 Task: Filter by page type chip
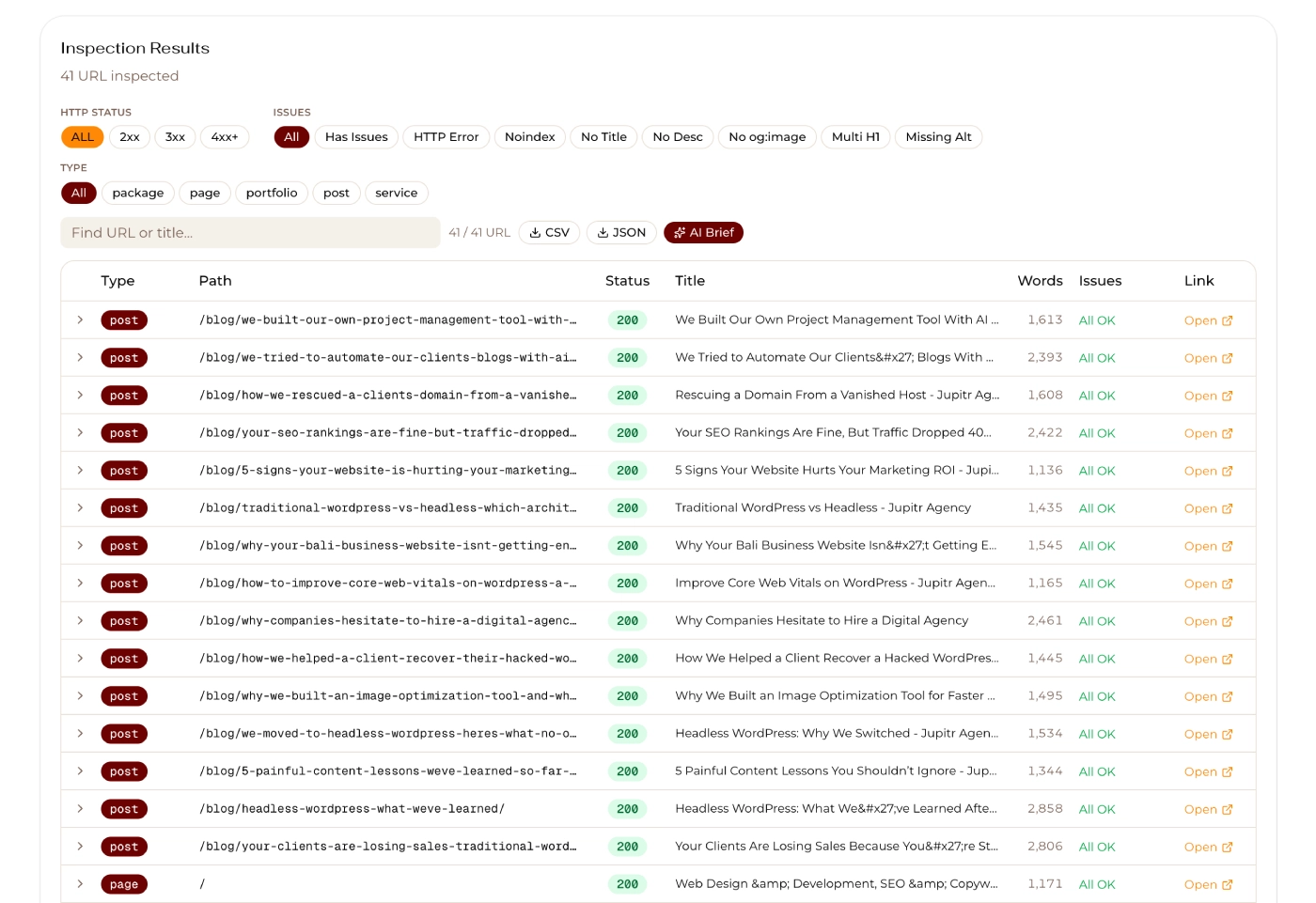[x=205, y=193]
